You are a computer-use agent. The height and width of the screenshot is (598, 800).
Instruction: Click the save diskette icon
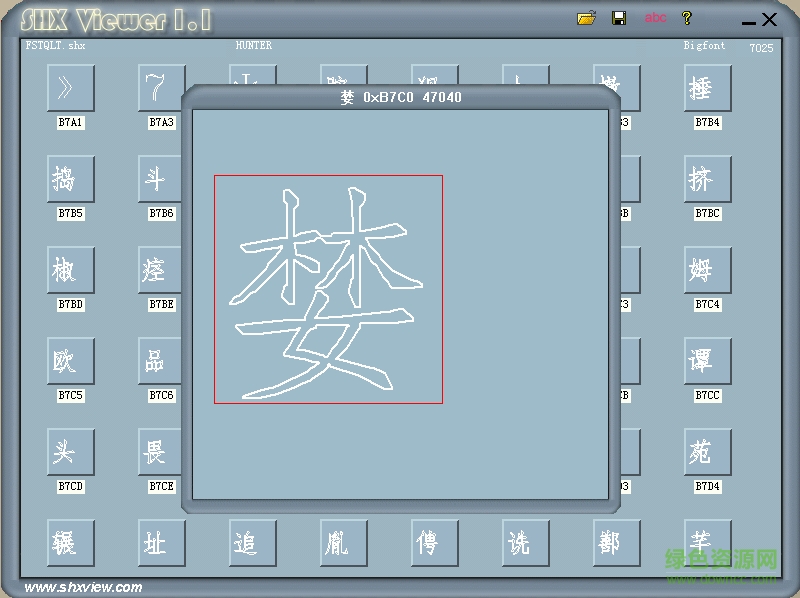coord(620,17)
